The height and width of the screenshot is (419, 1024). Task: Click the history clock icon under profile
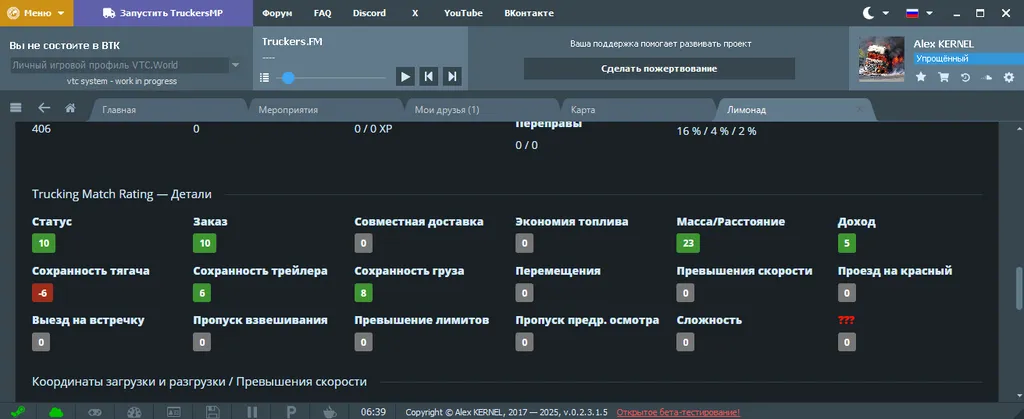click(965, 77)
